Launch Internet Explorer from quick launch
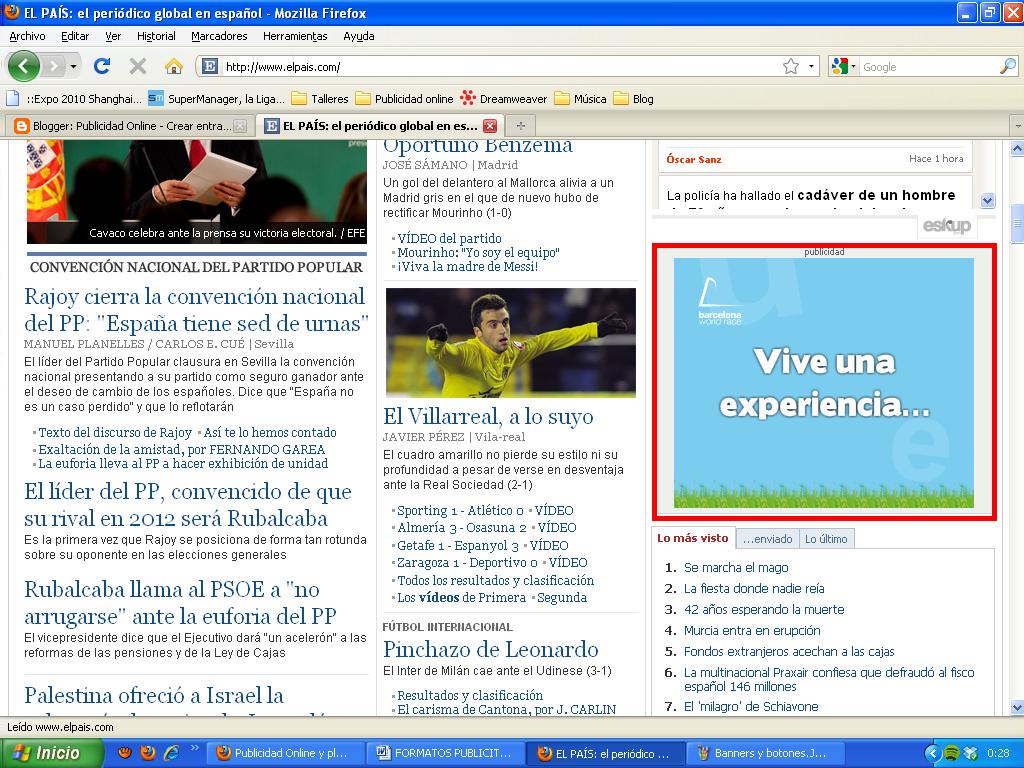 pos(171,753)
